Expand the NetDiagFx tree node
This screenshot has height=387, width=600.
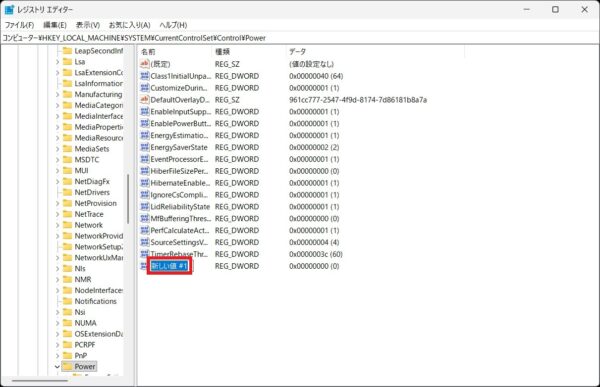tap(57, 181)
